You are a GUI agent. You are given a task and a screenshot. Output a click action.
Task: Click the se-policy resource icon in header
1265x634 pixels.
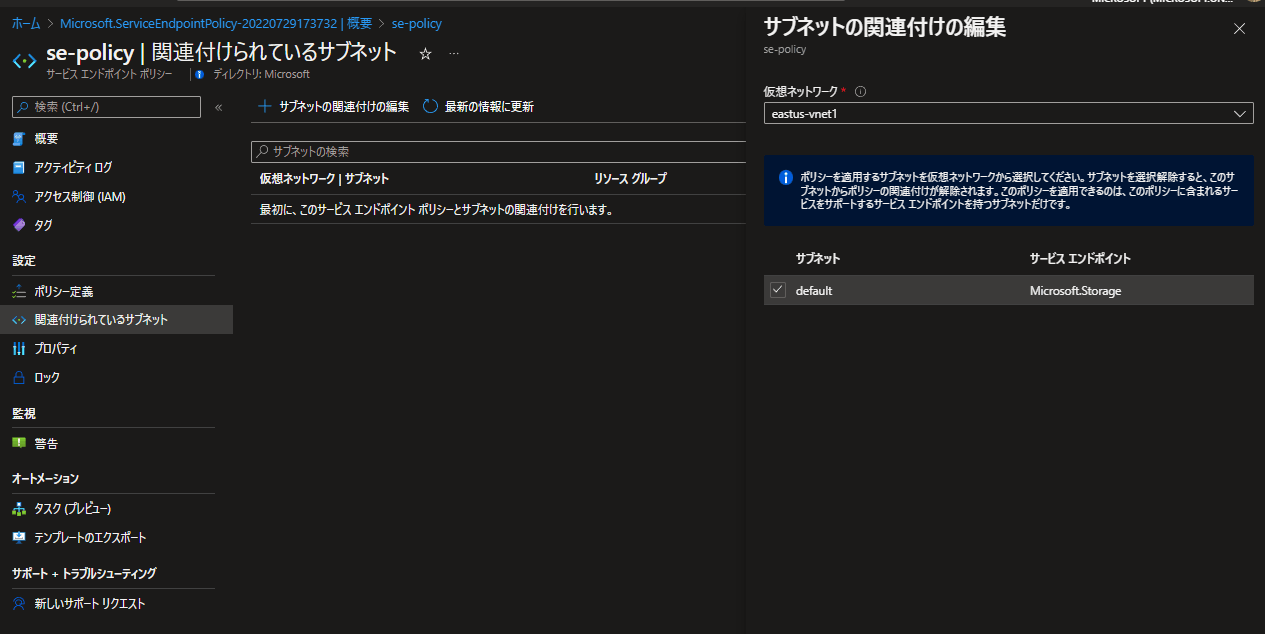coord(24,61)
